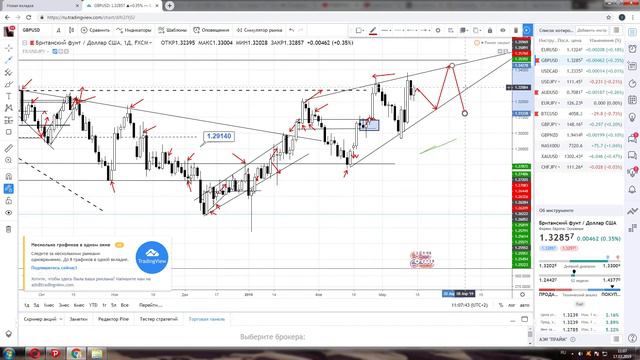Image resolution: width=640 pixels, height=360 pixels.
Task: Switch to the Скринер акций tab
Action: tap(42, 319)
